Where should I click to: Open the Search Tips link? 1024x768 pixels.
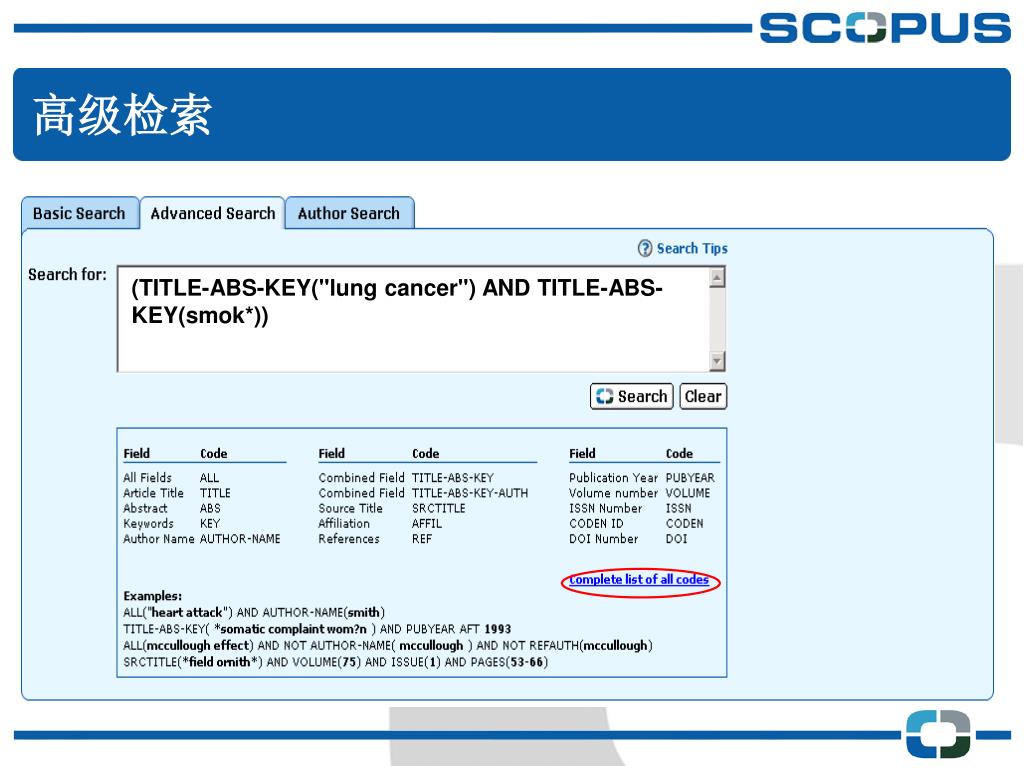tap(692, 248)
